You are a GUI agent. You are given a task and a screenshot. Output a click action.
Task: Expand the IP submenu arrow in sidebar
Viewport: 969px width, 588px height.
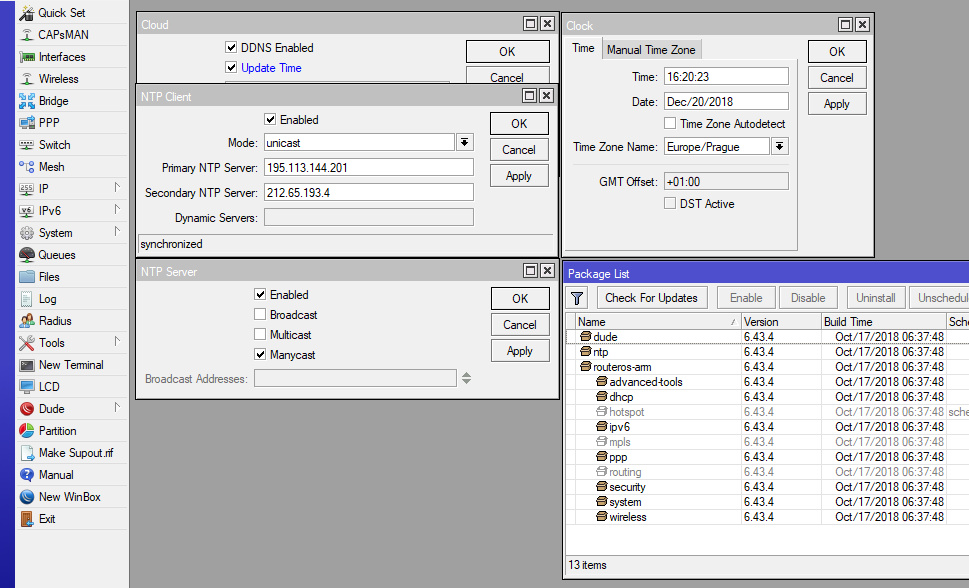coord(117,188)
